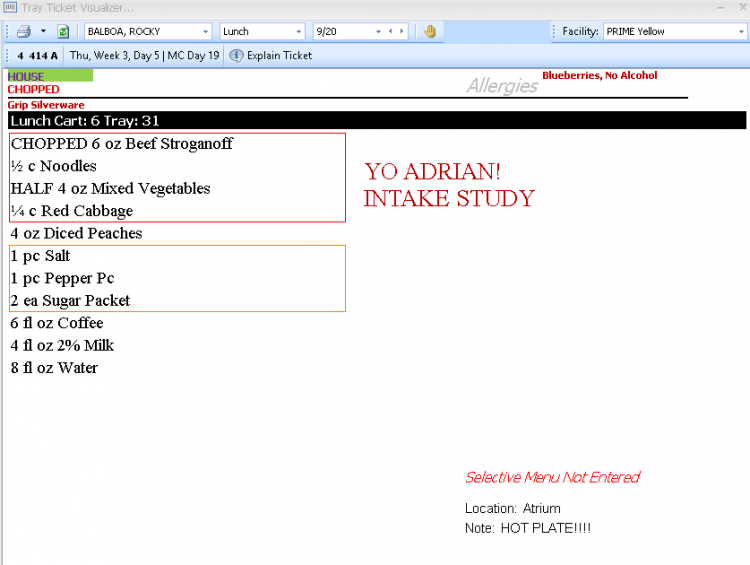Open the print options dropdown arrow
750x565 pixels.
(x=43, y=32)
